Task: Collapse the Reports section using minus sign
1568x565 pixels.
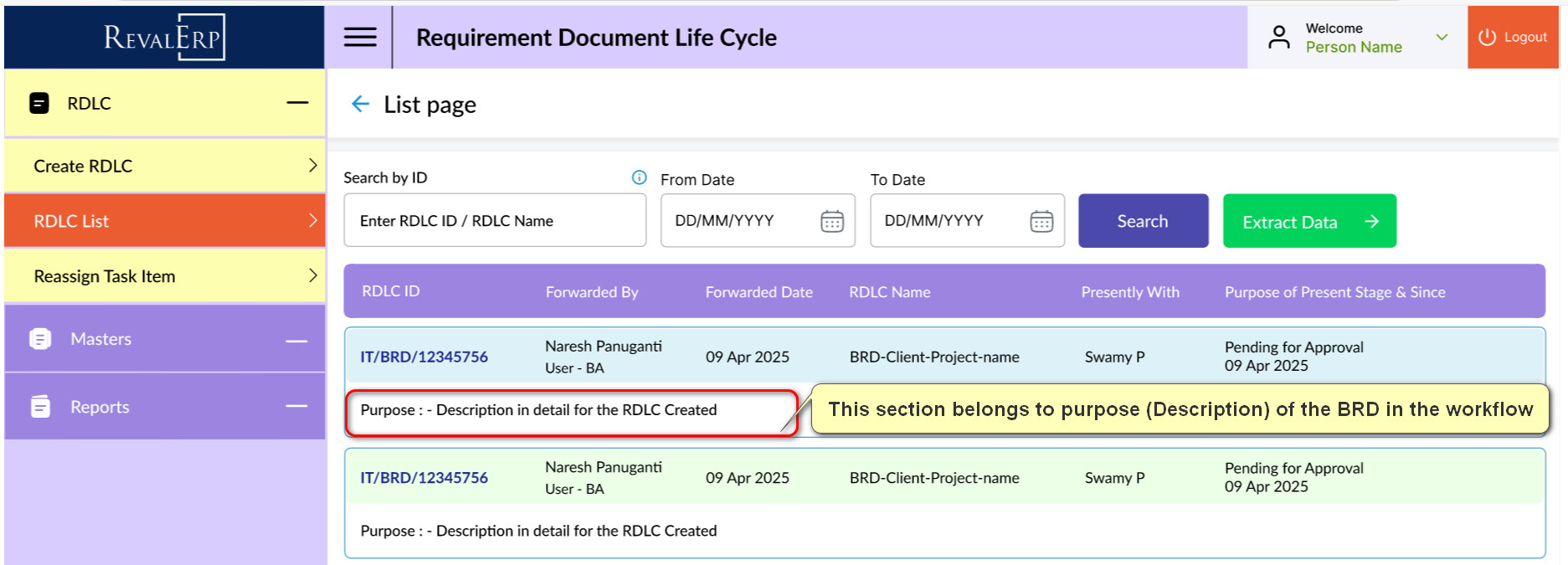Action: 296,407
